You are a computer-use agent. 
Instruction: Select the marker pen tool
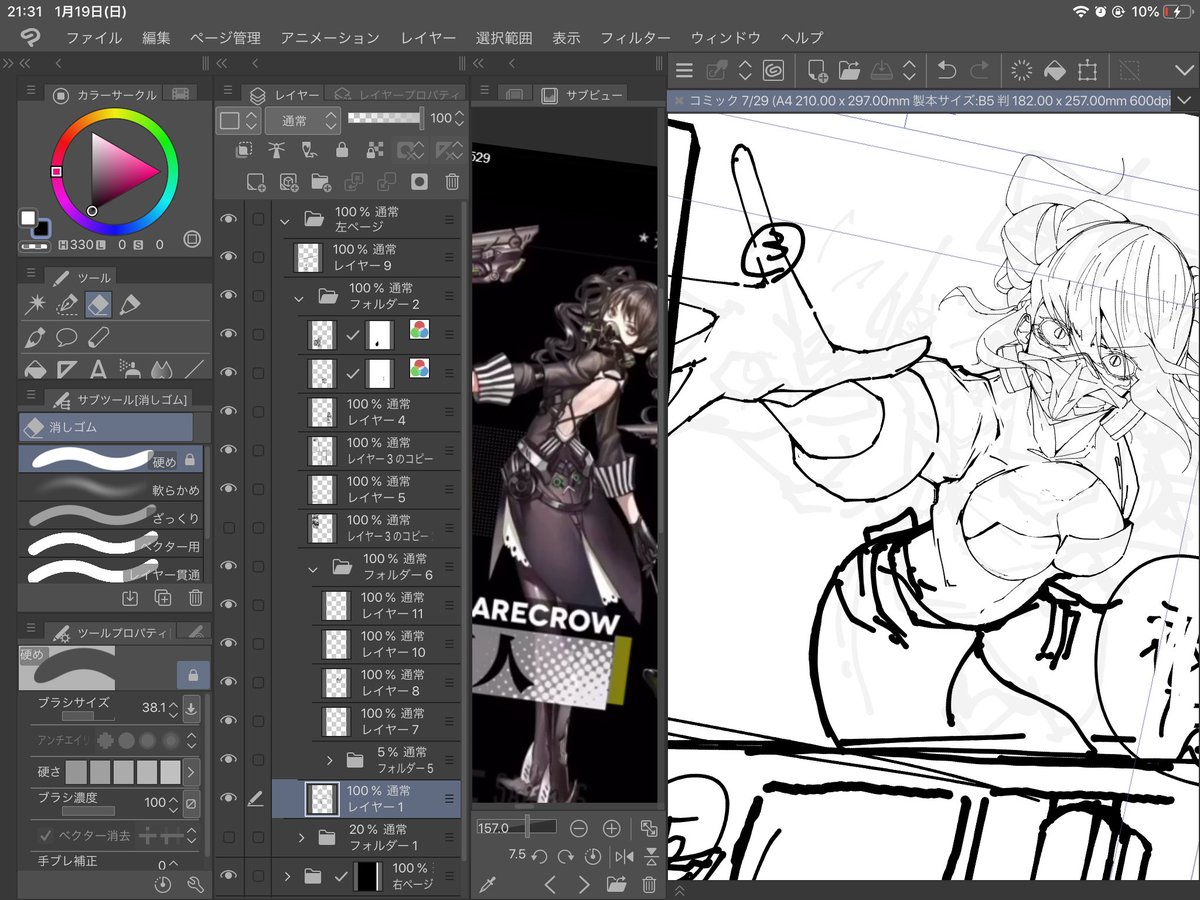(129, 305)
